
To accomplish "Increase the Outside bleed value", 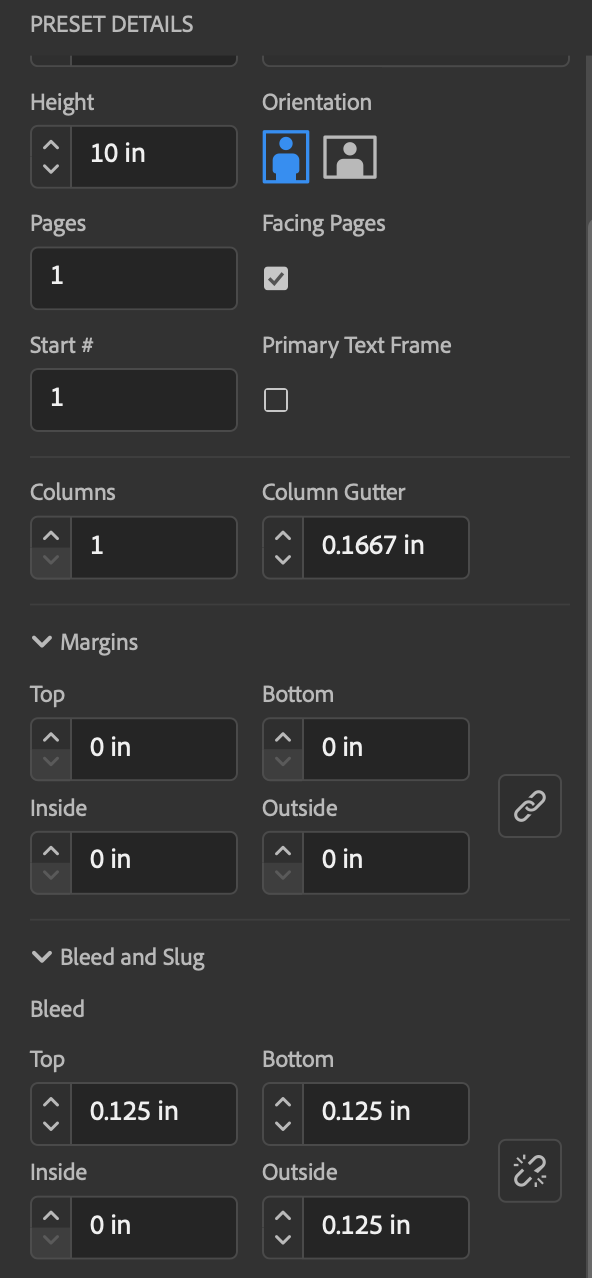I will [x=282, y=1214].
